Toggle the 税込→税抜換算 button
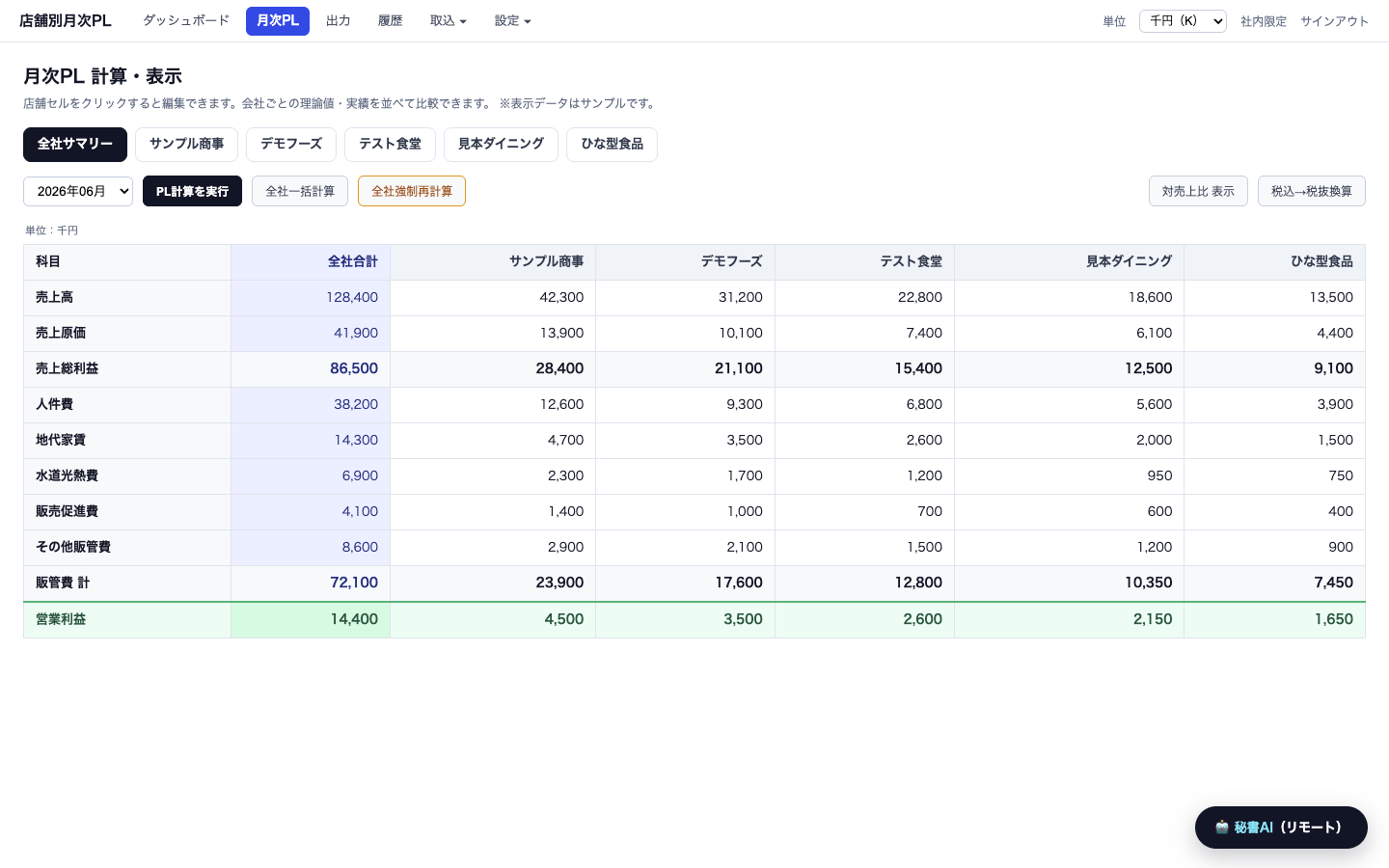1389x868 pixels. coord(1312,191)
